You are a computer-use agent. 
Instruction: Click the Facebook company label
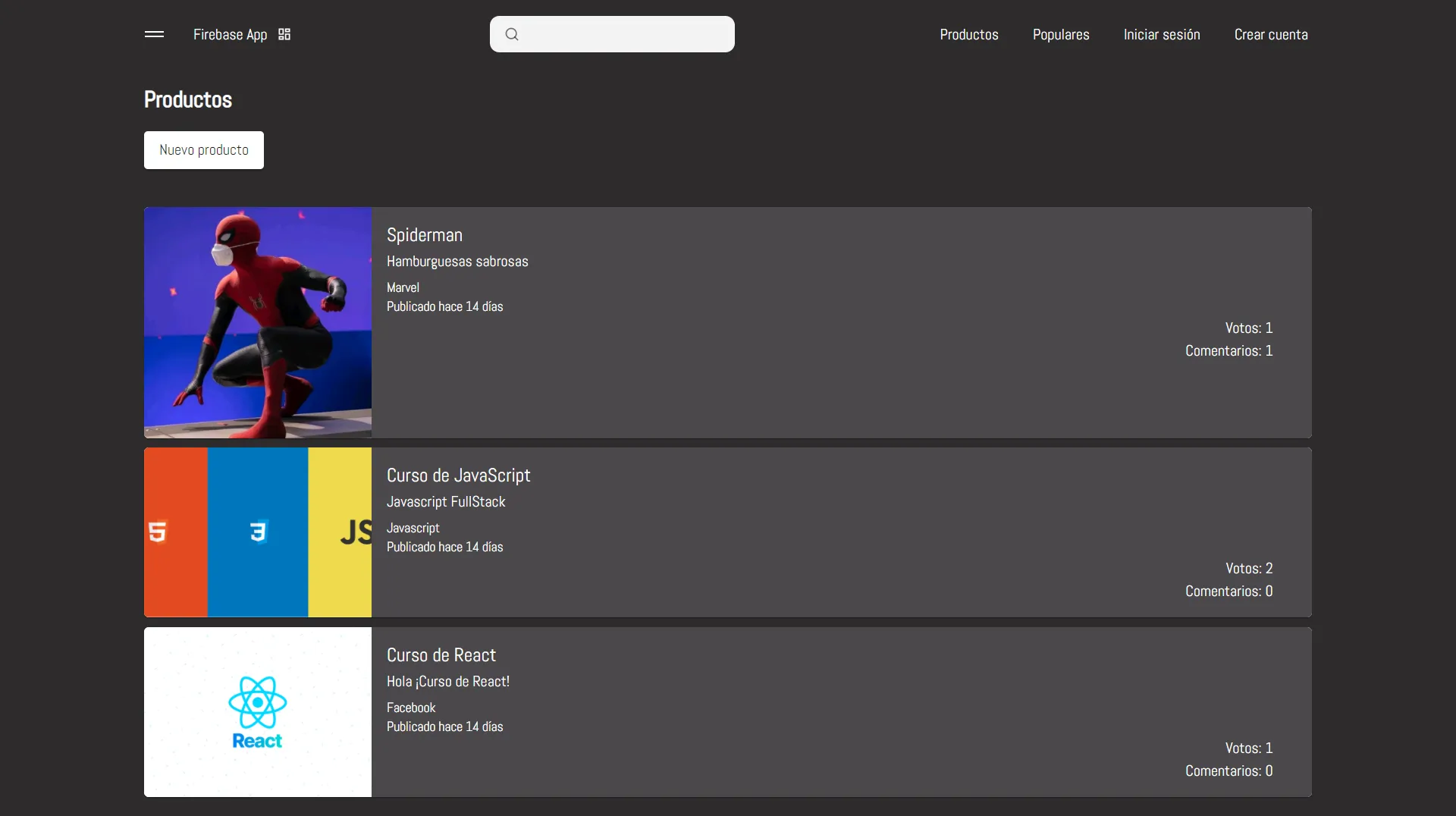click(x=411, y=708)
